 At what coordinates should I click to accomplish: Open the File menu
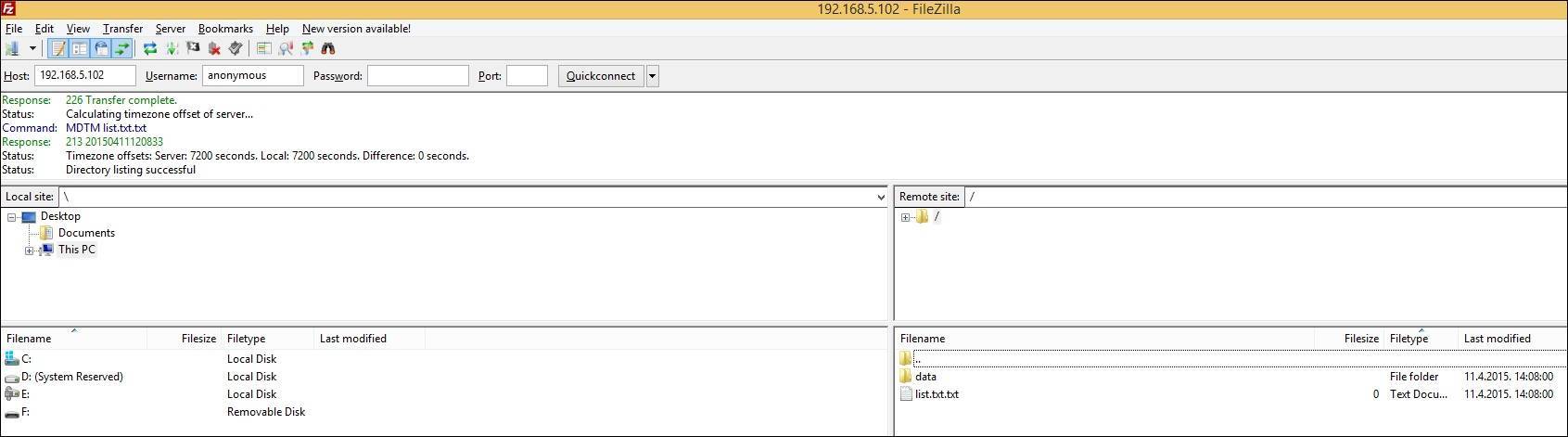click(x=14, y=29)
